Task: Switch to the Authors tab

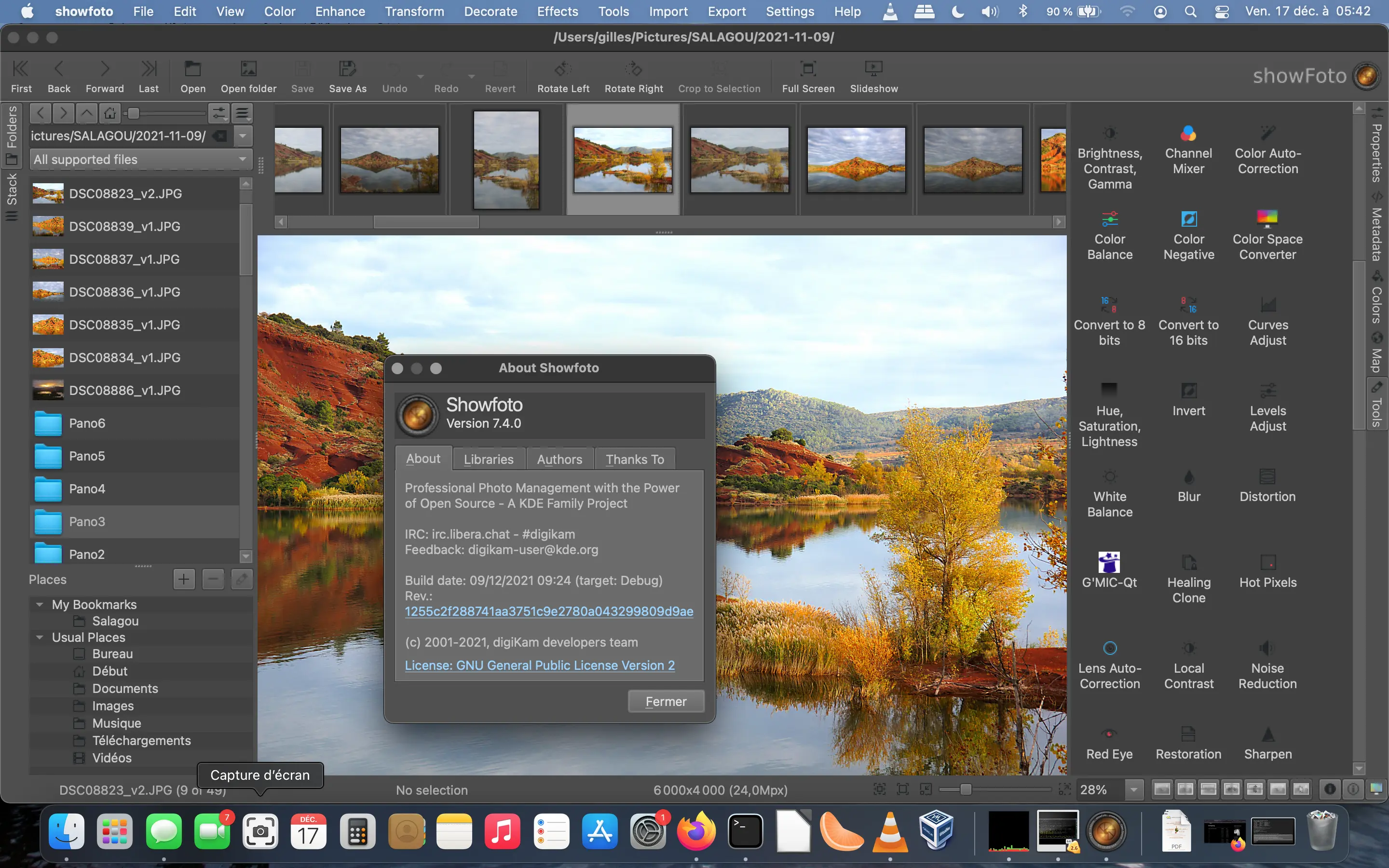Action: pos(559,458)
